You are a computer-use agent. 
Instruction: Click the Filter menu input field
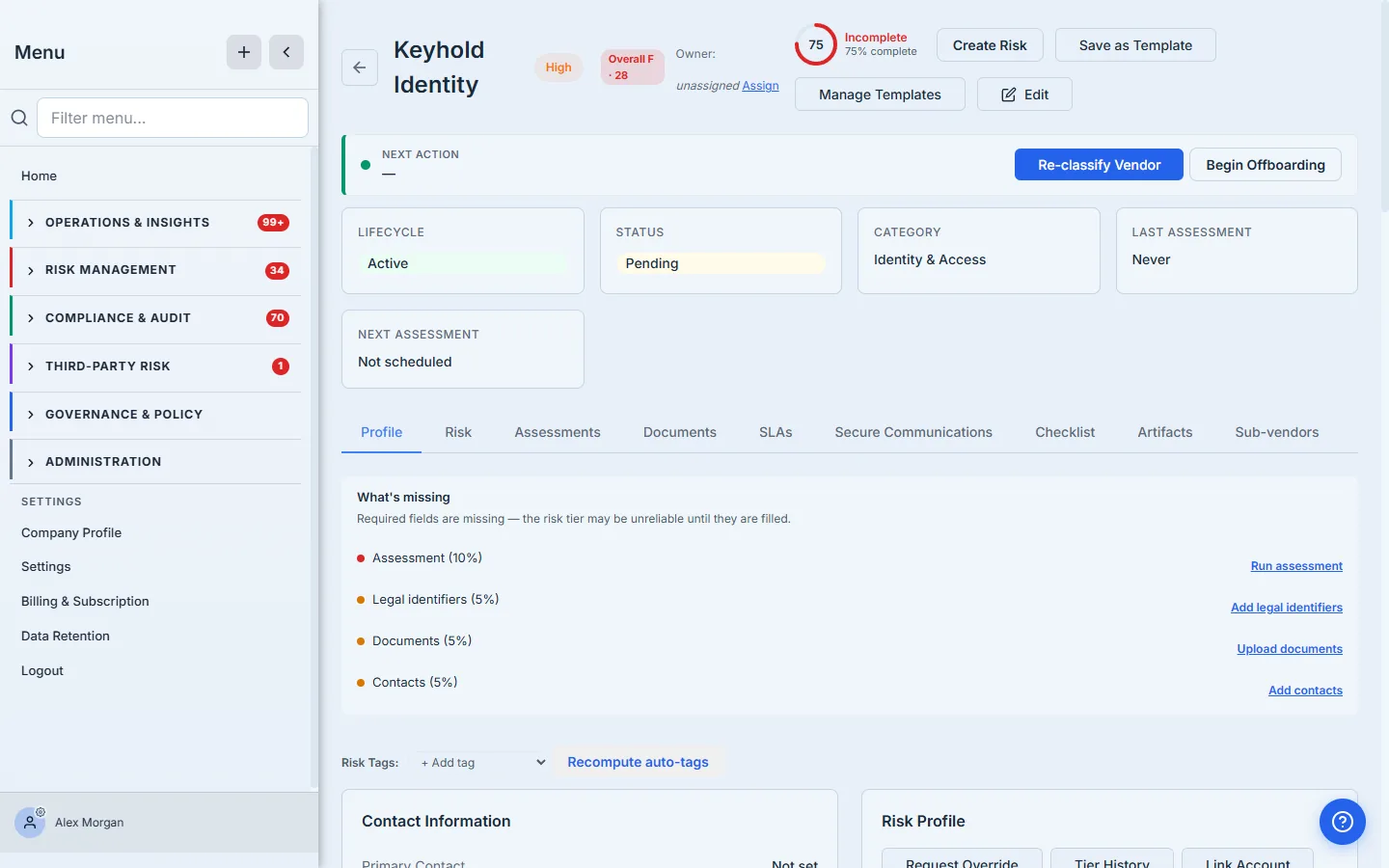pyautogui.click(x=173, y=118)
